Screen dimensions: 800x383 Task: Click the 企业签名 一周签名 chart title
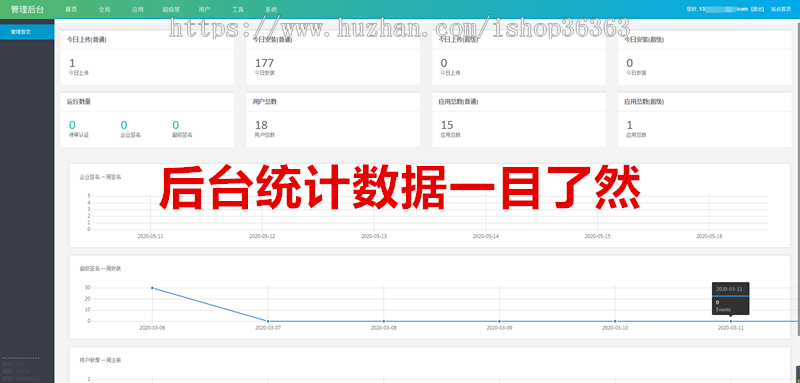tap(100, 177)
